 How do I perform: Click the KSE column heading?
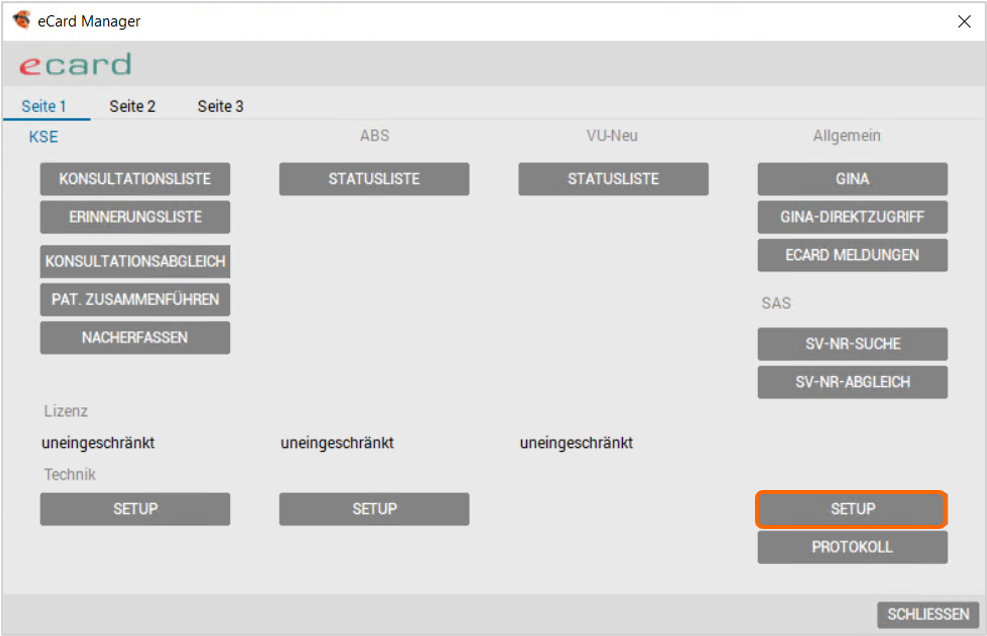43,137
